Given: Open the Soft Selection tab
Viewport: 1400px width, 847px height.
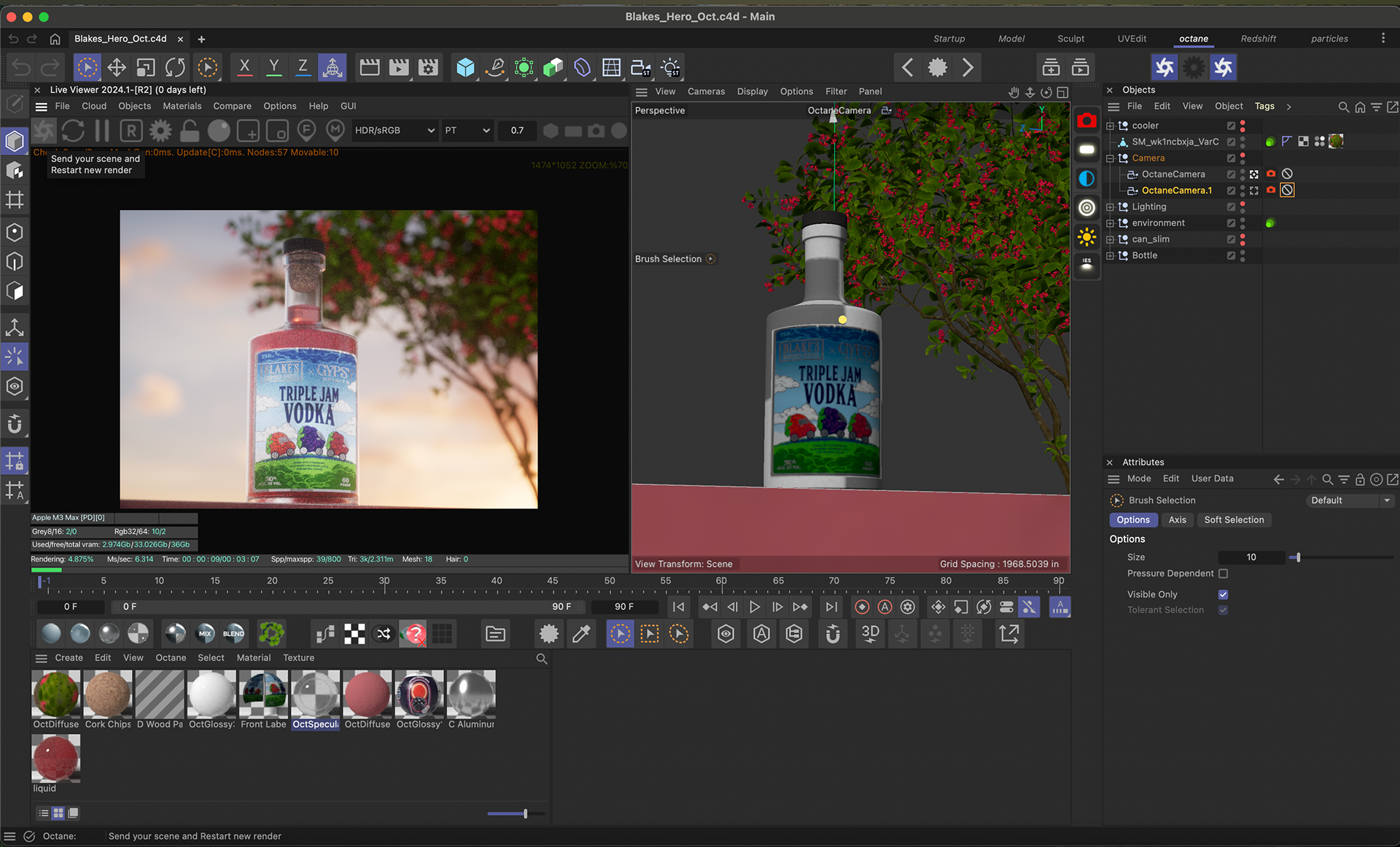Looking at the screenshot, I should click(x=1234, y=520).
